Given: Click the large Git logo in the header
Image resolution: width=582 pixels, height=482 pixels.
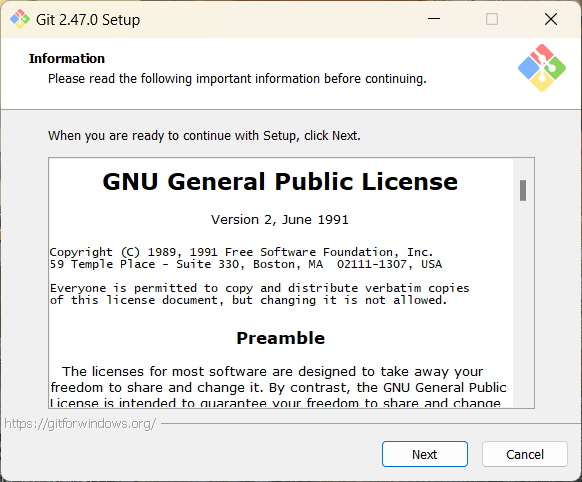Looking at the screenshot, I should (x=542, y=68).
